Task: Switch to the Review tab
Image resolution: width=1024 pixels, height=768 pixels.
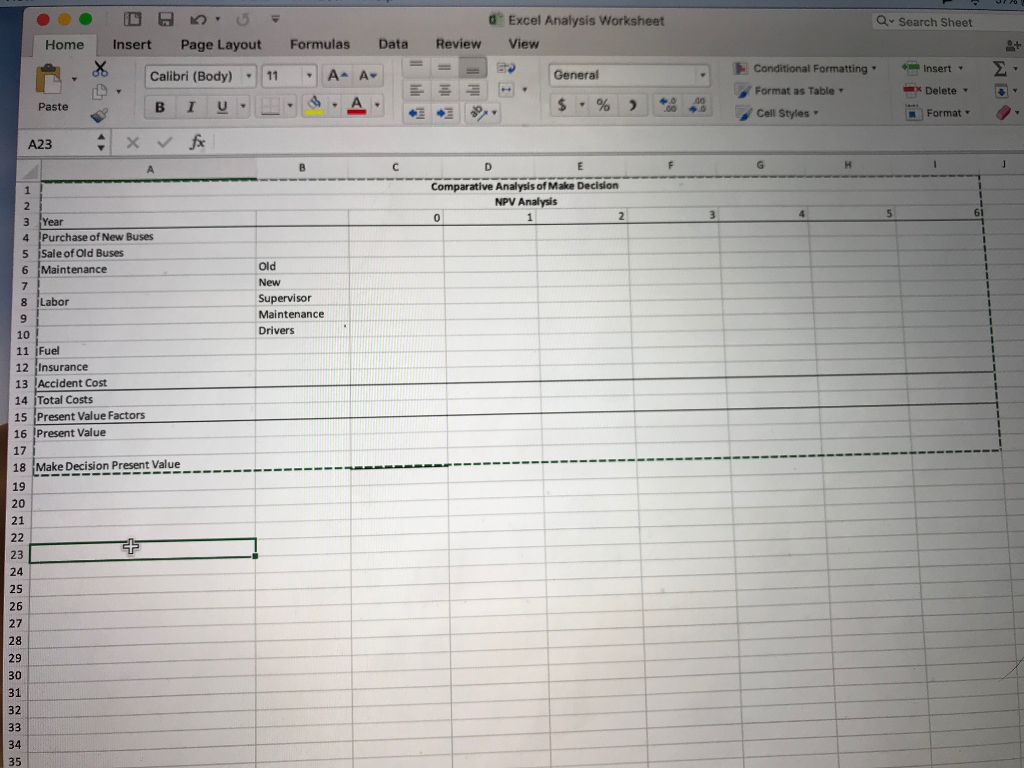Action: (458, 44)
